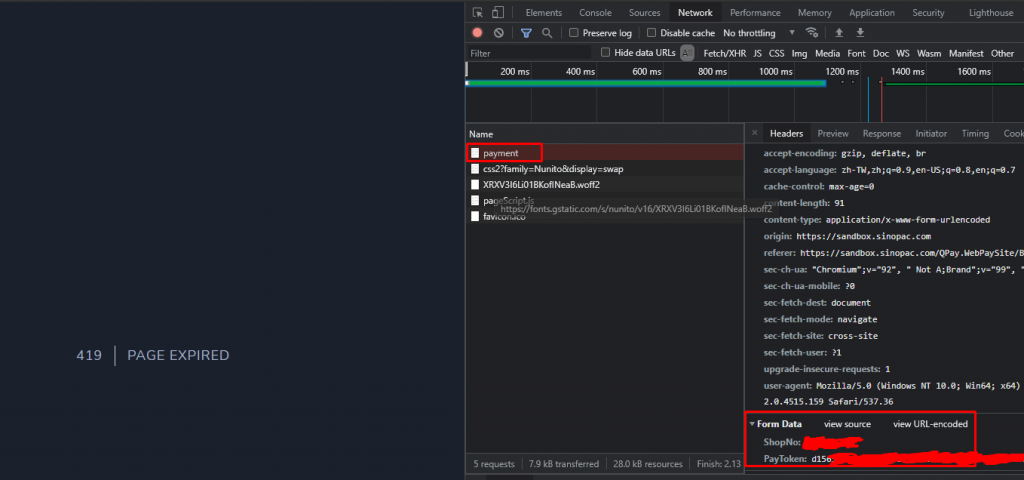The width and height of the screenshot is (1024, 480).
Task: Click file icon beside XRXV3I6Li01BKofINeaB.woff2
Action: click(x=475, y=185)
